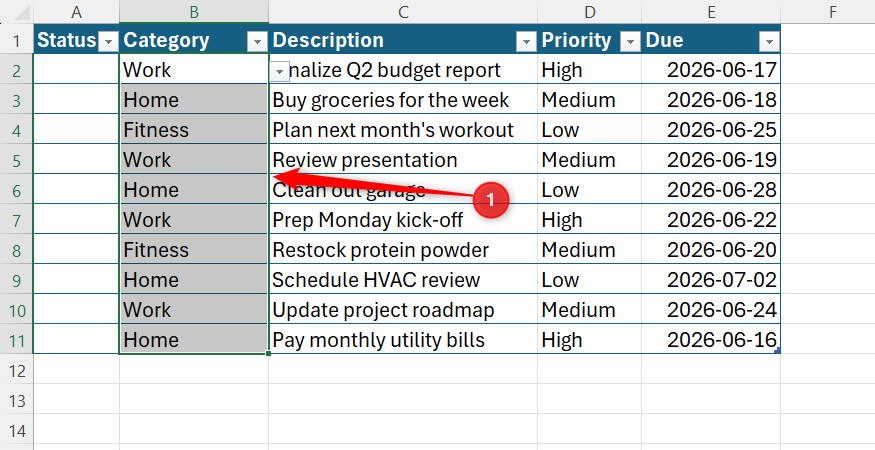This screenshot has height=450, width=875.
Task: Select the Low priority cell in row 4
Action: point(589,130)
